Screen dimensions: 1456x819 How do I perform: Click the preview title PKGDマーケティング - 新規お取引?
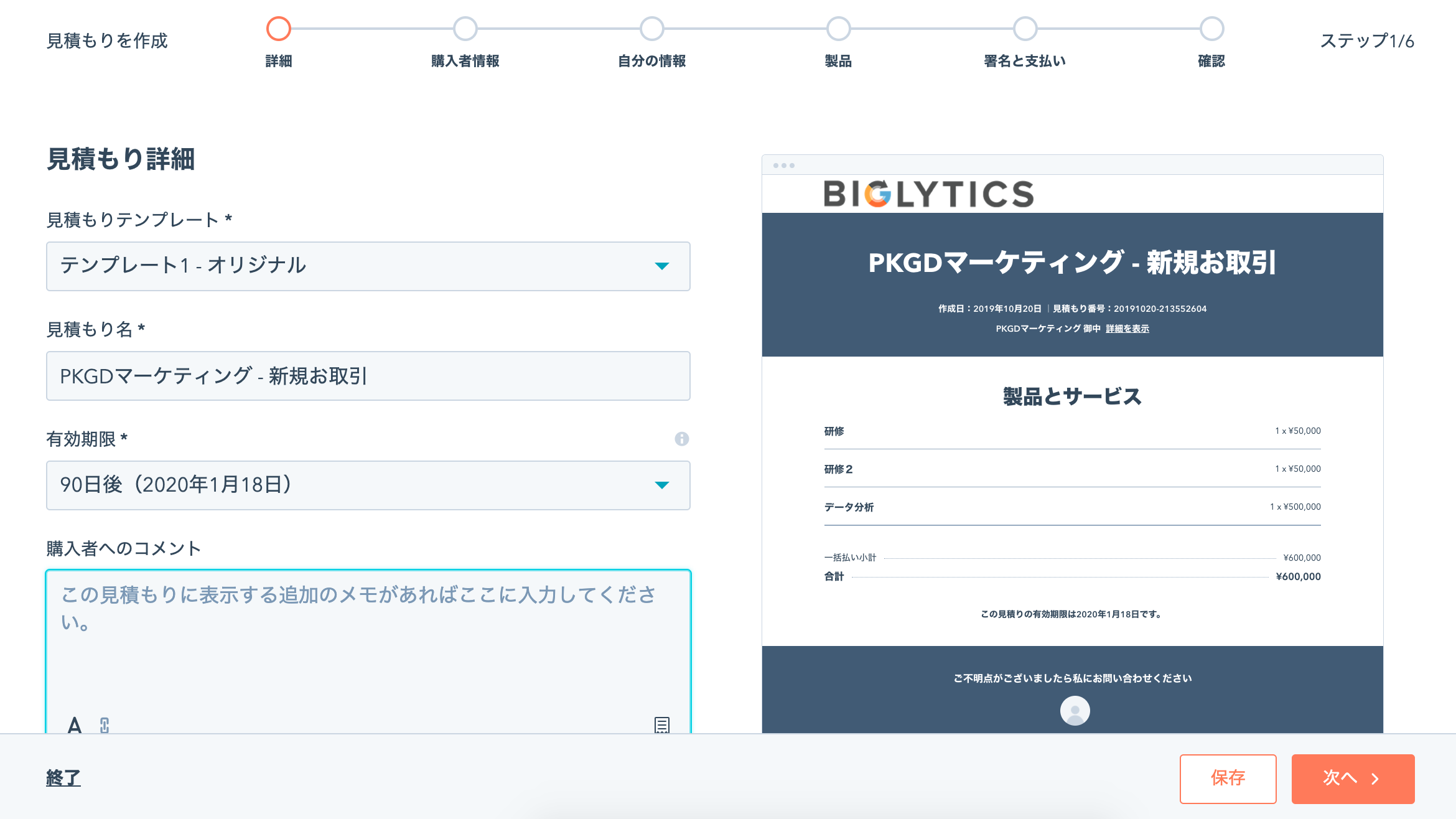[x=1073, y=262]
